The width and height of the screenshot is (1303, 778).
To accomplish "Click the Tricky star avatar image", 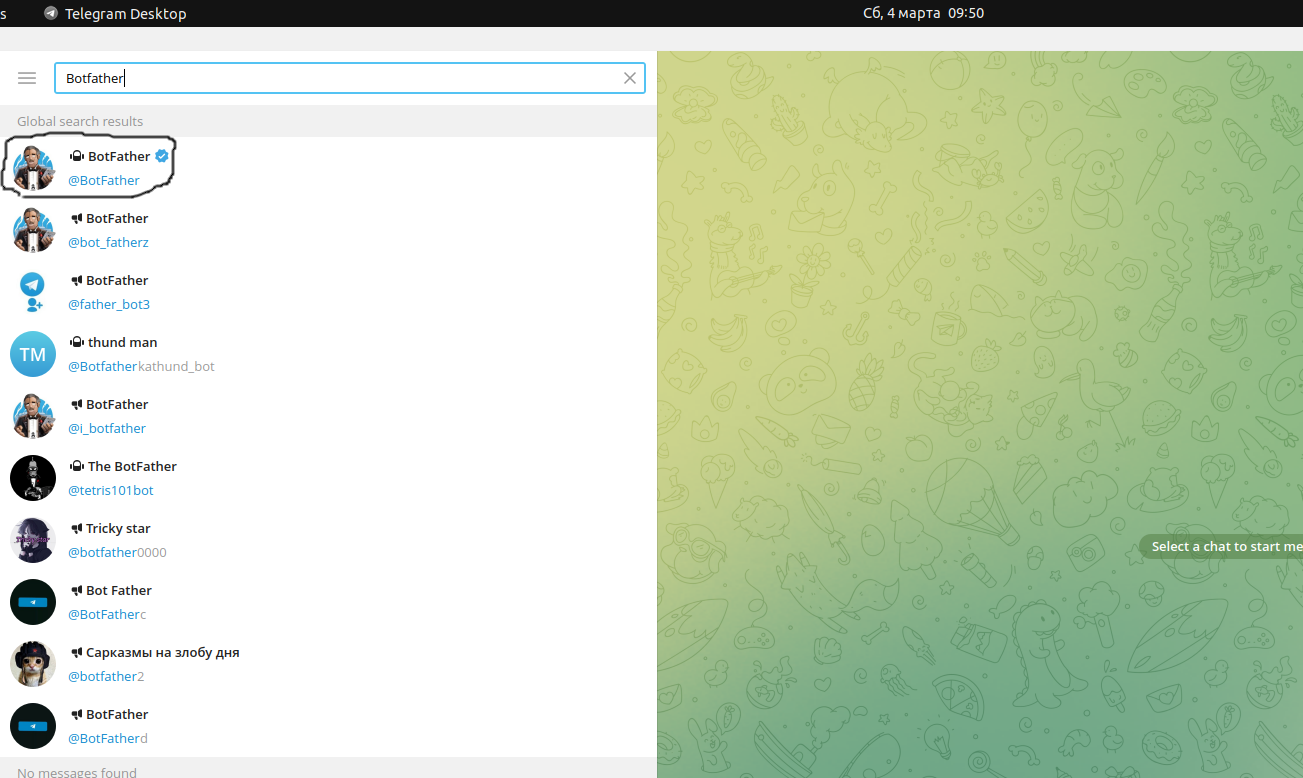I will (x=33, y=540).
